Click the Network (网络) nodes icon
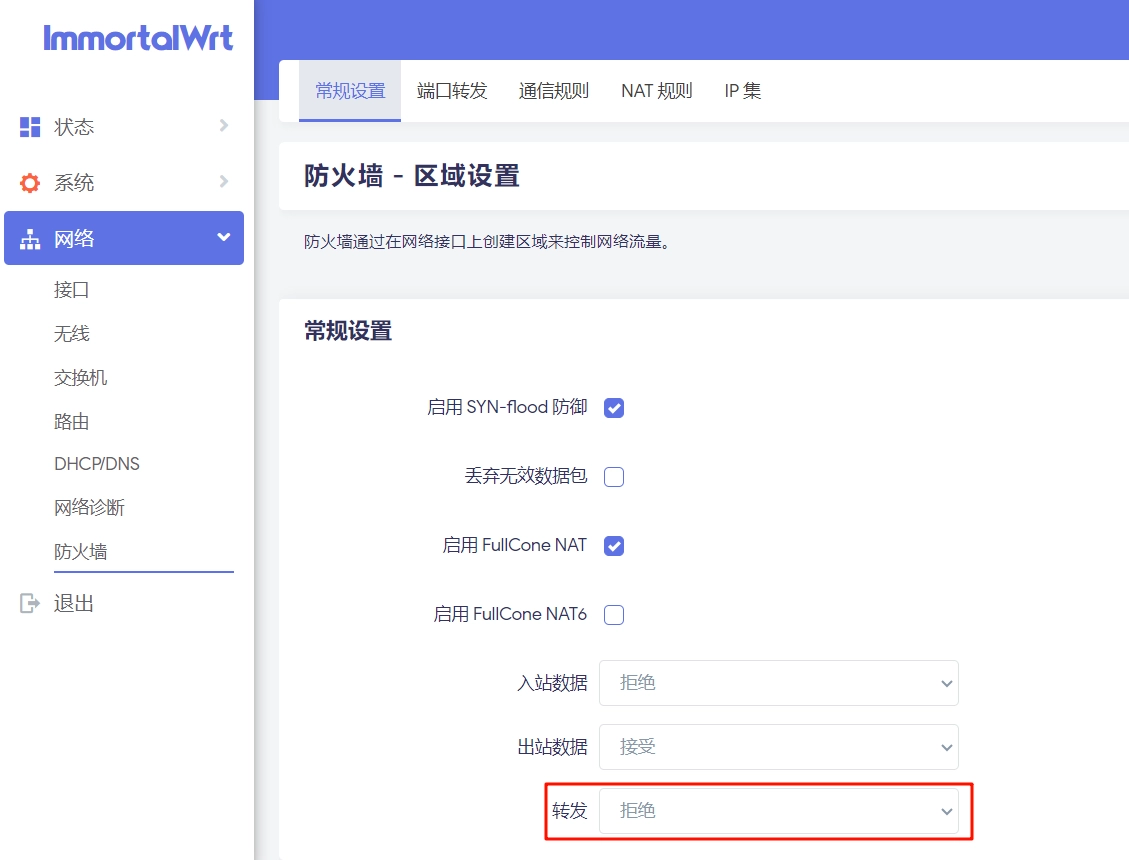The width and height of the screenshot is (1129, 860). pos(30,238)
